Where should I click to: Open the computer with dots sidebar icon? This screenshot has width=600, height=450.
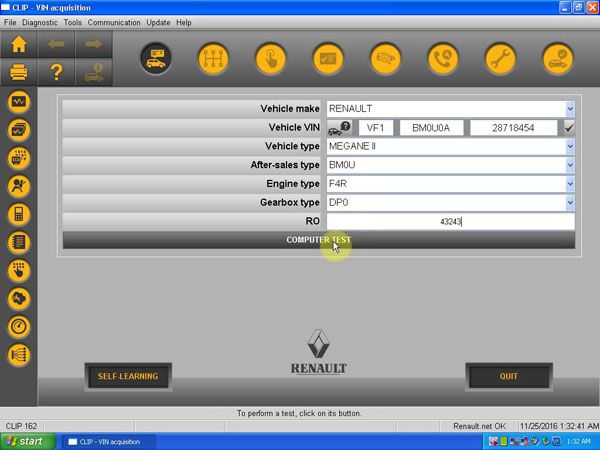pyautogui.click(x=19, y=158)
